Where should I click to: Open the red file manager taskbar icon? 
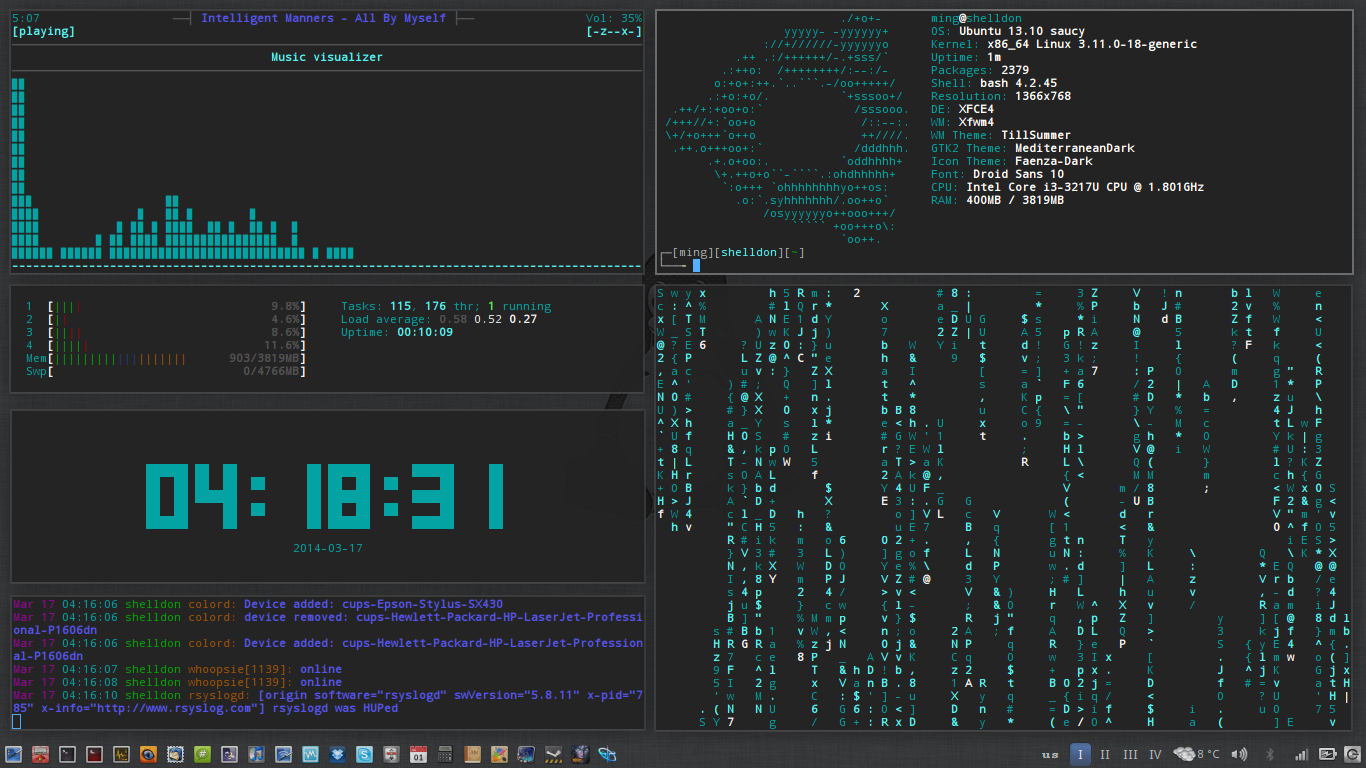(40, 754)
